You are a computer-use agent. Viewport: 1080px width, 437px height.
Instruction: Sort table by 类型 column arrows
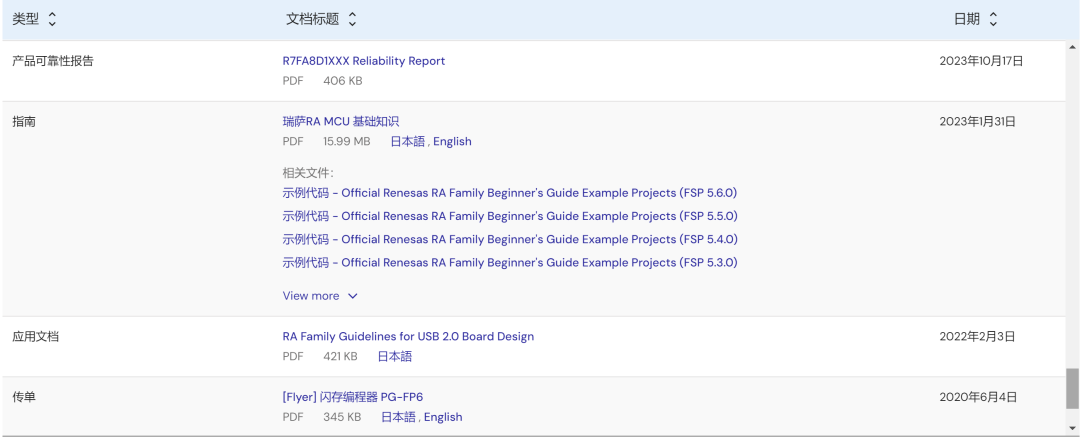(x=53, y=19)
